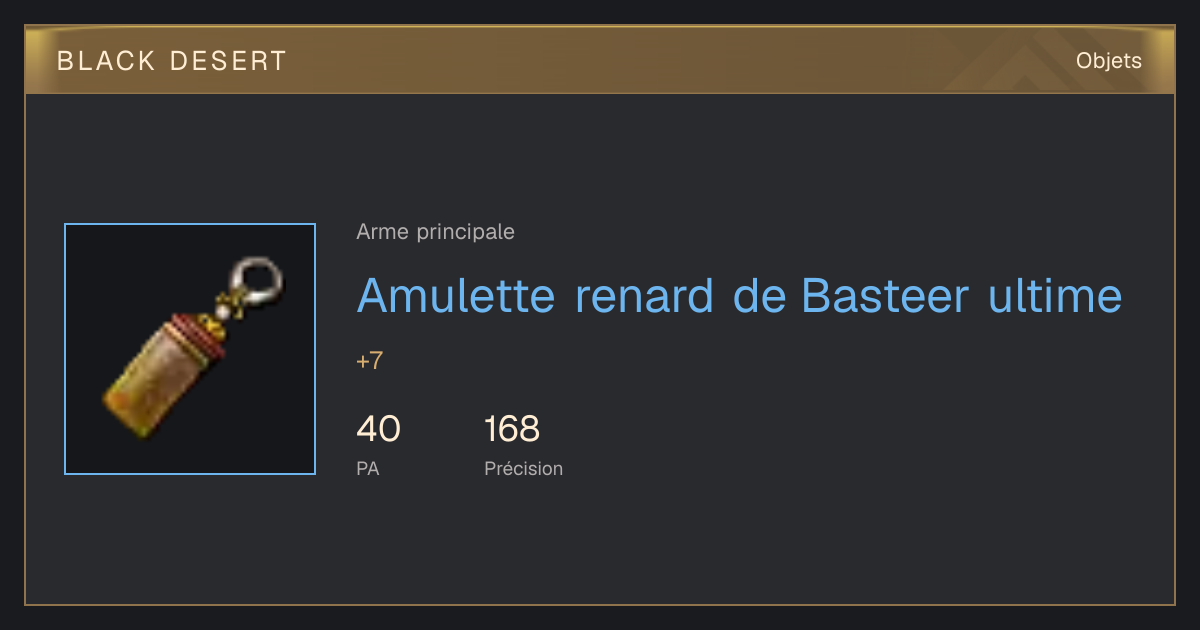The height and width of the screenshot is (630, 1200).
Task: Select the Objets category label
Action: (x=1109, y=61)
